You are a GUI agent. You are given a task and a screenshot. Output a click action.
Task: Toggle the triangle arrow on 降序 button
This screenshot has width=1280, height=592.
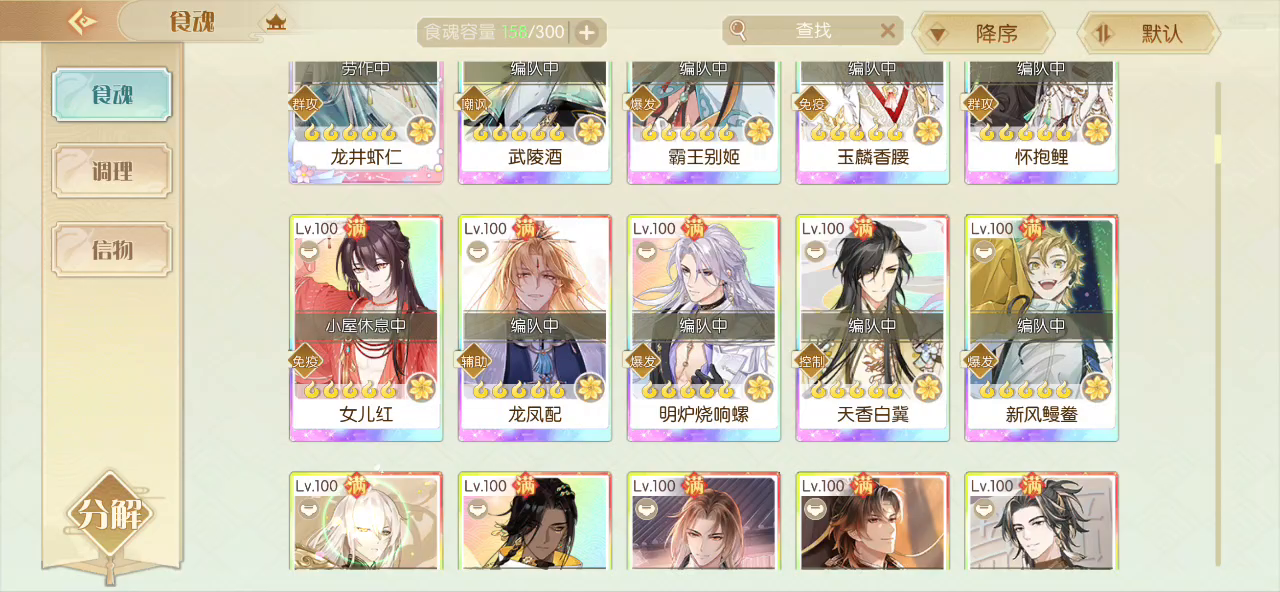pos(937,35)
